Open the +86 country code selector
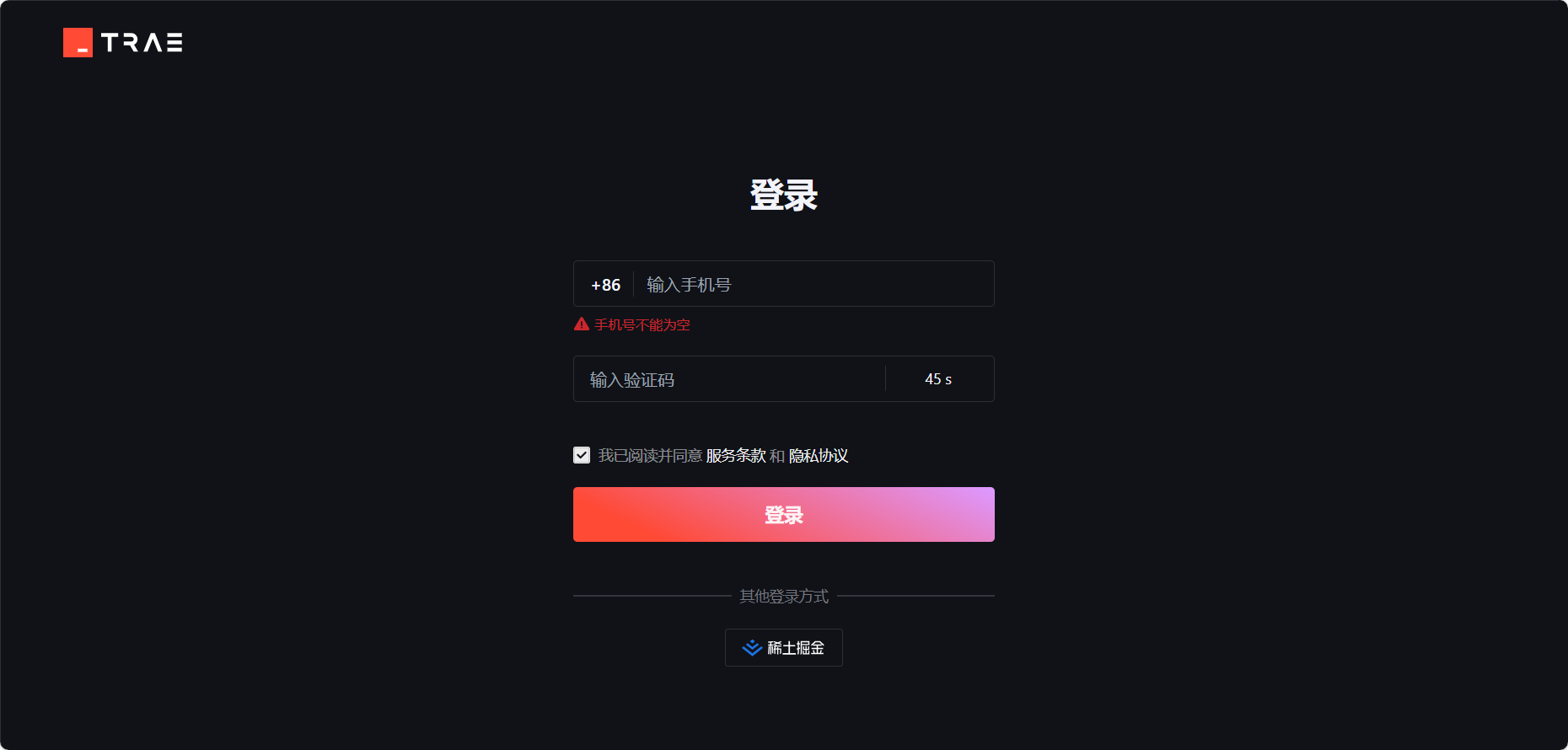 coord(605,285)
